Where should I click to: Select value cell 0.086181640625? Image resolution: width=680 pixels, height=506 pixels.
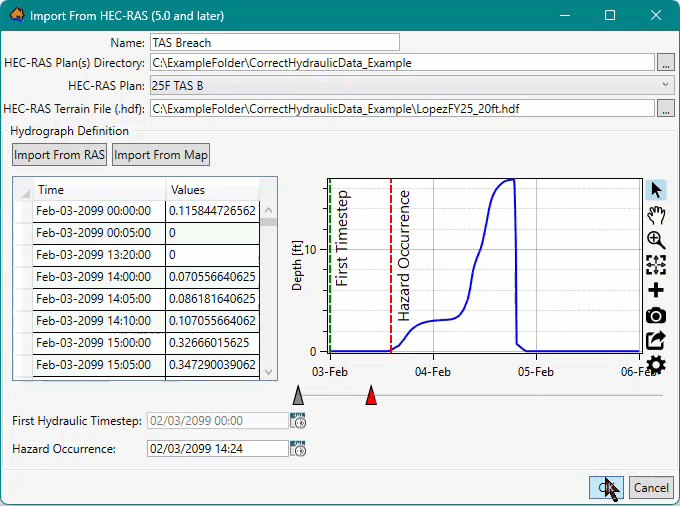(212, 299)
